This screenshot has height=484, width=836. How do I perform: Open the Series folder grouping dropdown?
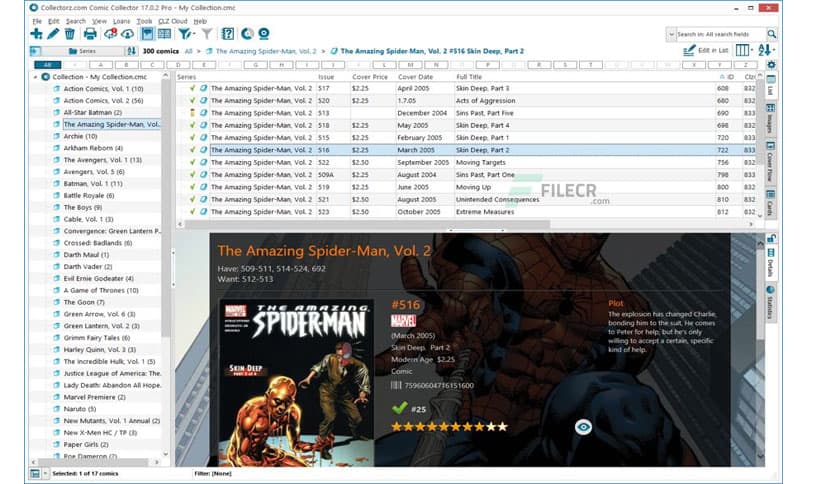coord(83,51)
